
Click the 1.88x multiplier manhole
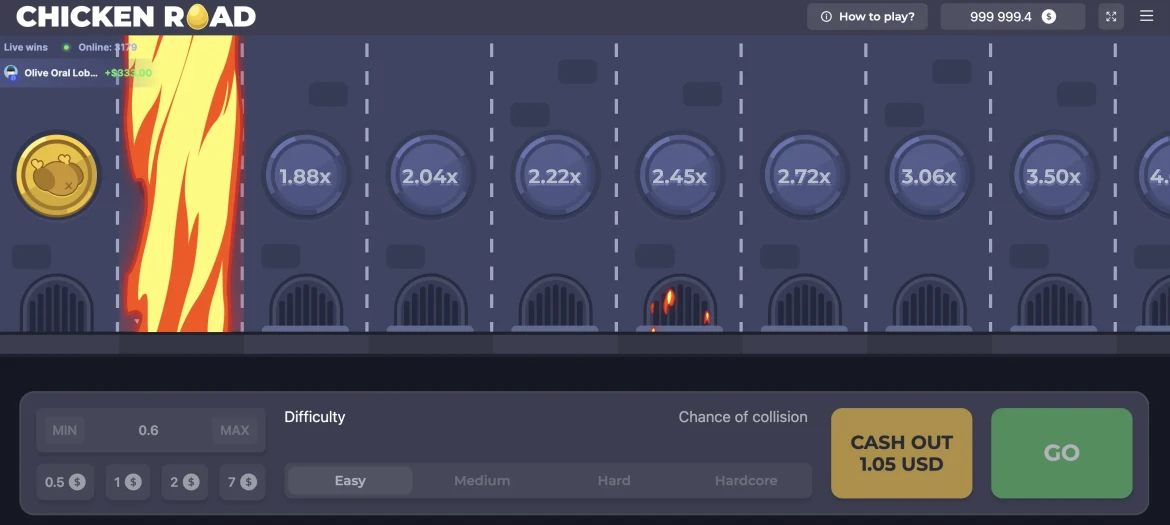click(305, 176)
